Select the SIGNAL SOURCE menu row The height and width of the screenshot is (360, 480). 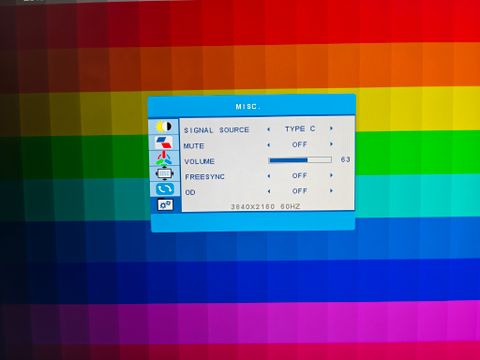pos(267,129)
